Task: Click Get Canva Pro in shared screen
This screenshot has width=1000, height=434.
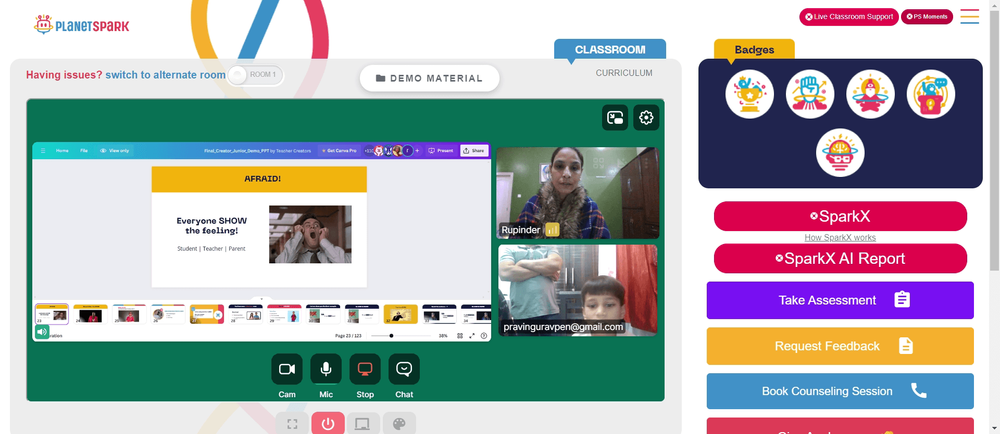Action: point(338,151)
